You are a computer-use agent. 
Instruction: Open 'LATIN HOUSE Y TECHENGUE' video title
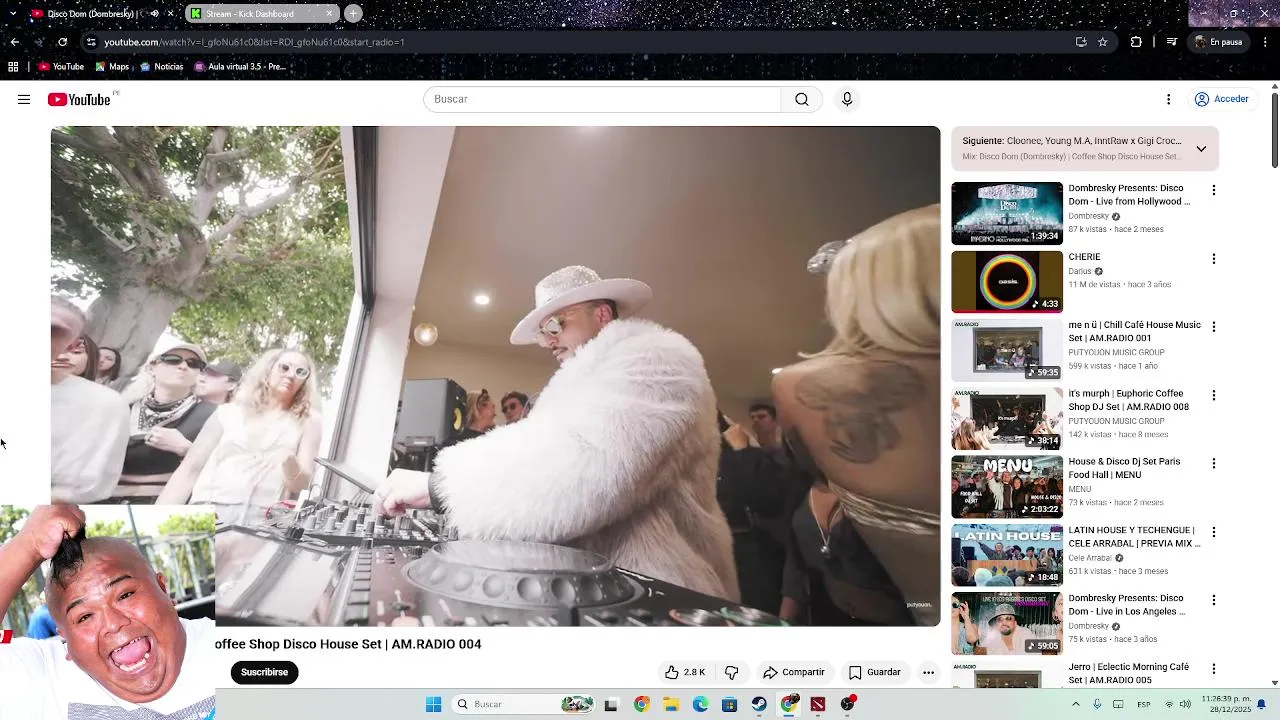click(1134, 536)
